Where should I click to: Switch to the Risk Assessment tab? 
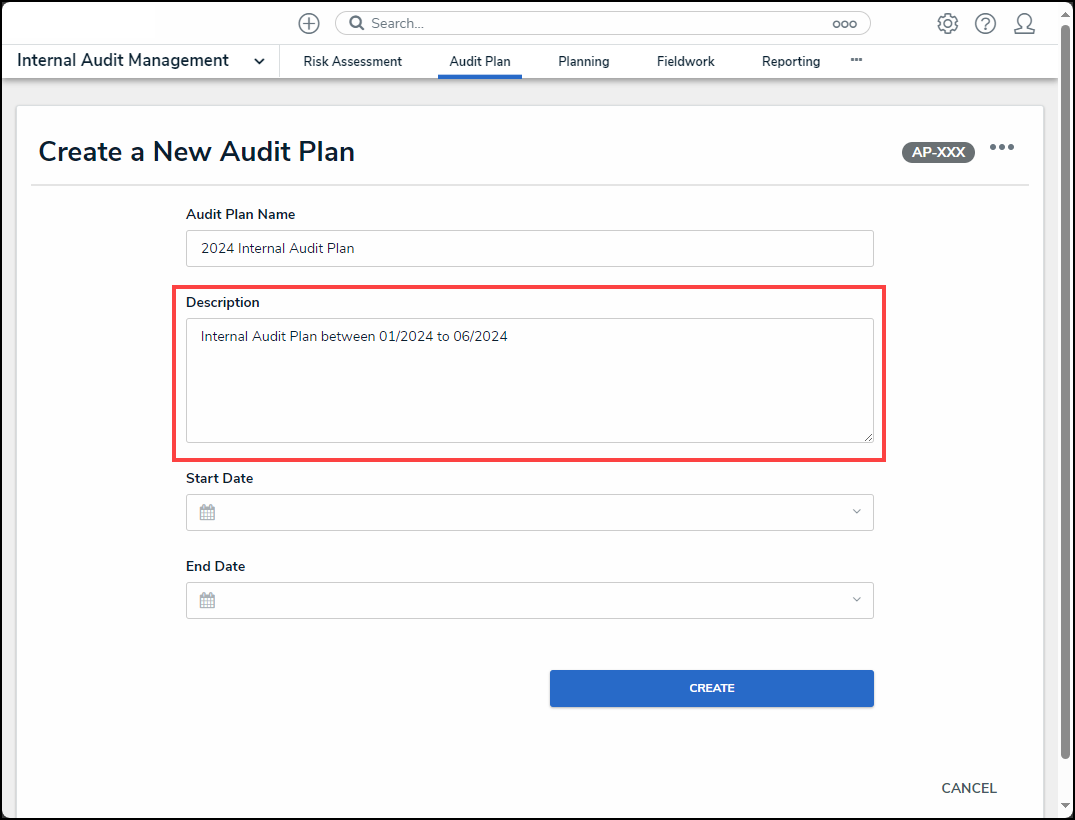[352, 62]
